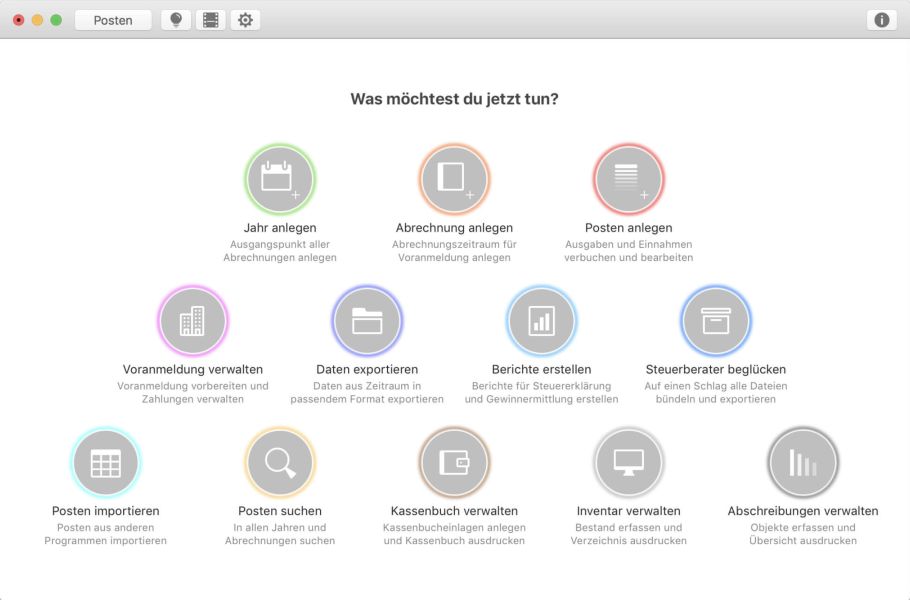Click the lightbulb tips toolbar icon
The height and width of the screenshot is (600, 910).
pyautogui.click(x=176, y=20)
